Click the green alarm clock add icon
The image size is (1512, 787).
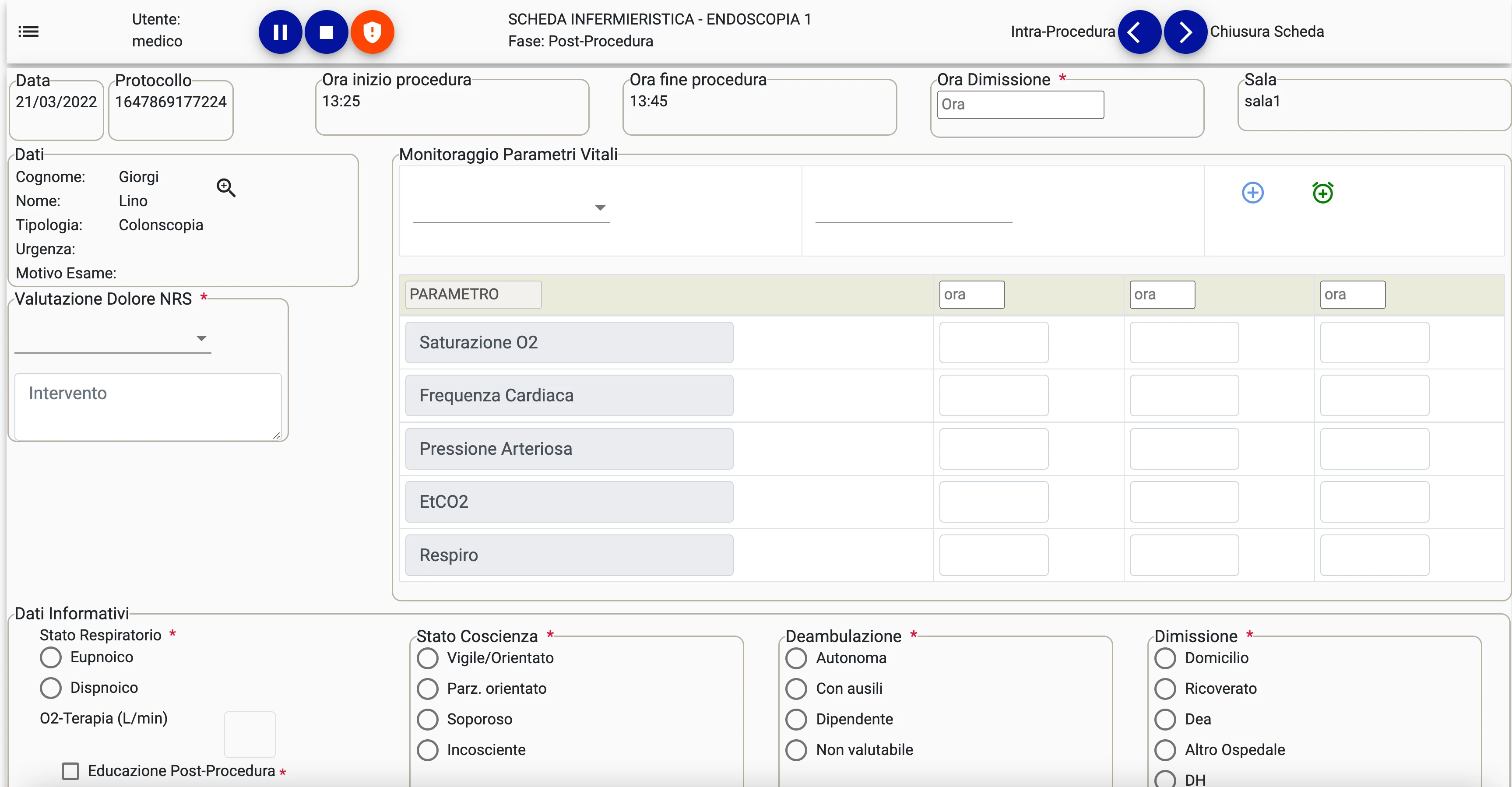[1322, 193]
